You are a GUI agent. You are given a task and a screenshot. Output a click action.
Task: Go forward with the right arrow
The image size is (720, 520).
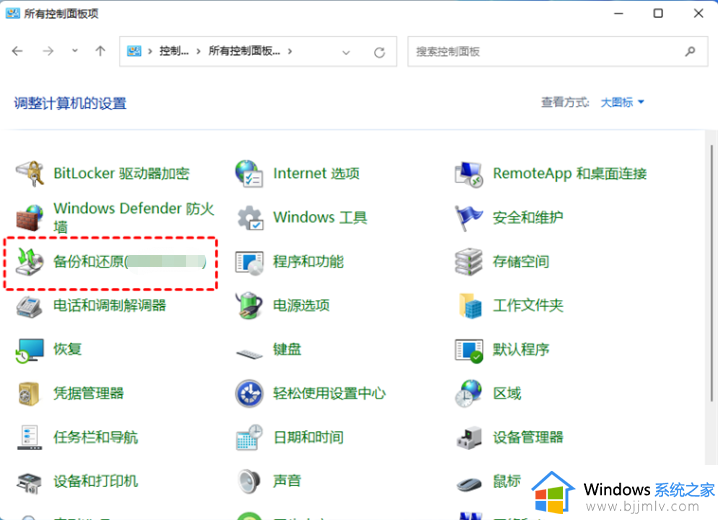pyautogui.click(x=48, y=51)
